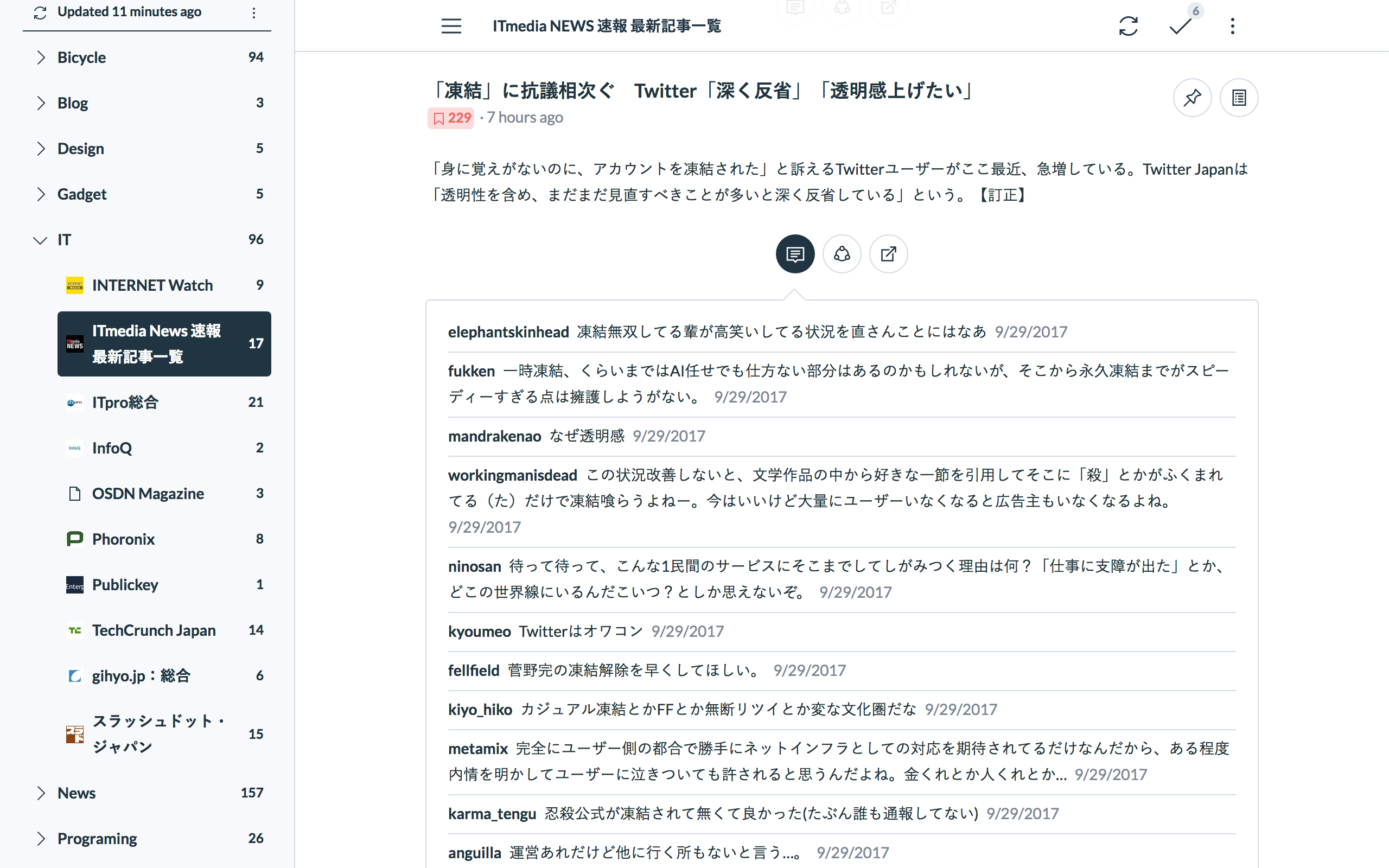
Task: Click News folder unread count 157
Action: point(252,793)
